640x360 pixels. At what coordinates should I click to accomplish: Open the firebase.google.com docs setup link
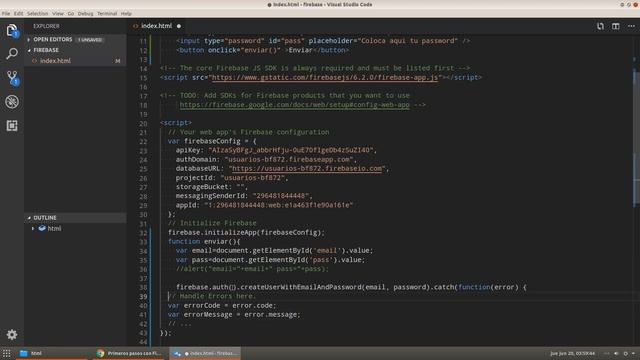[x=294, y=105]
